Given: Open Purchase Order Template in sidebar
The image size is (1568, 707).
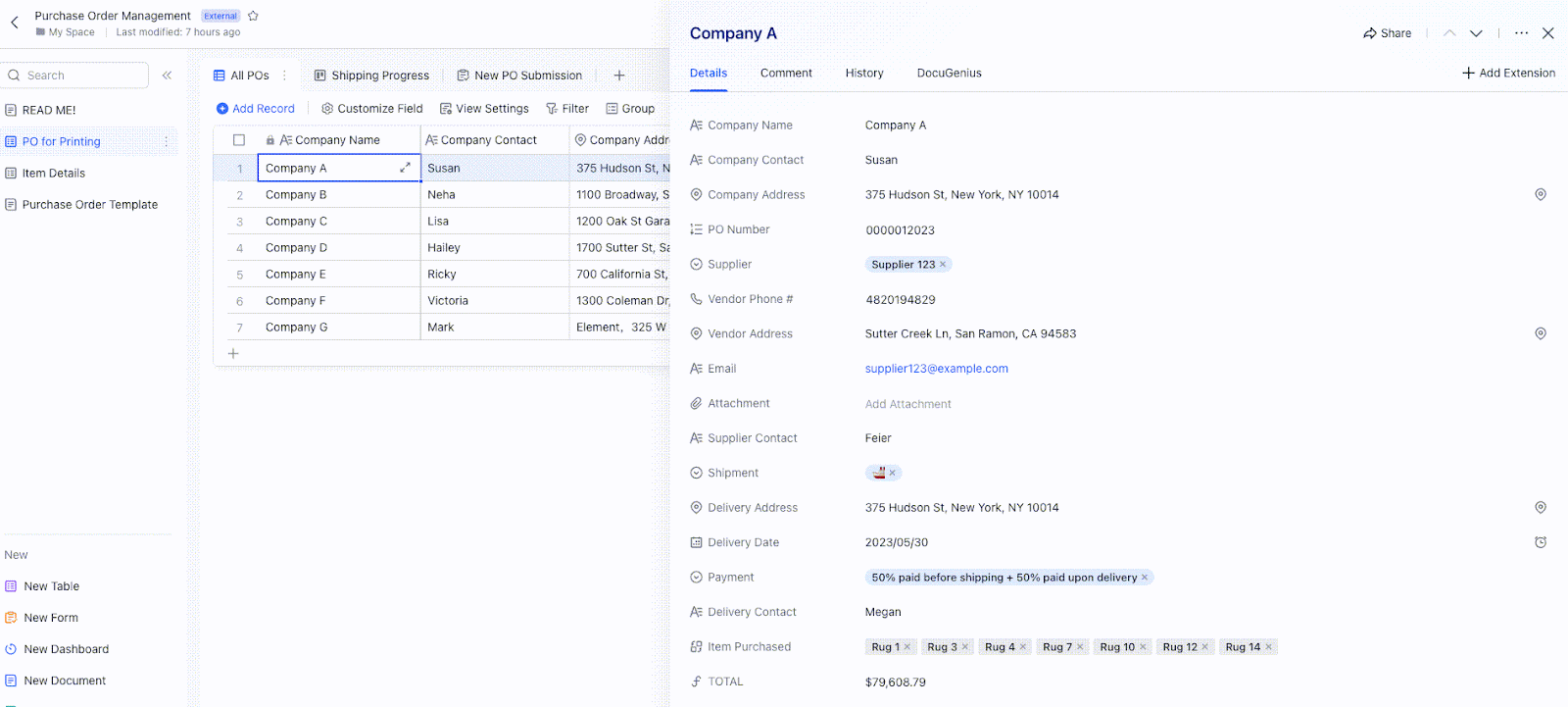Looking at the screenshot, I should click(81, 205).
